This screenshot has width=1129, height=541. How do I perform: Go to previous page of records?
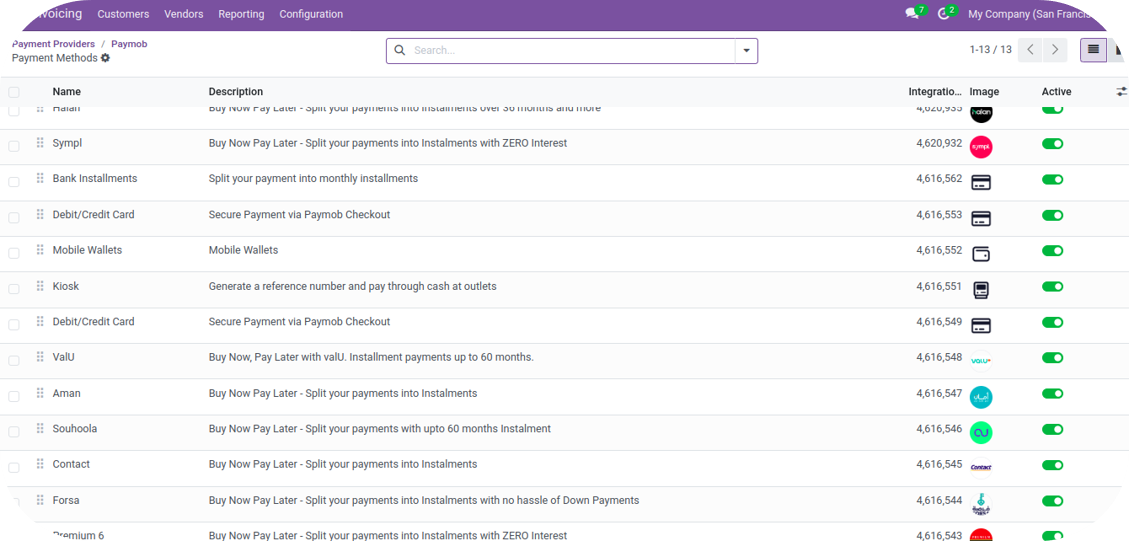tap(1030, 50)
